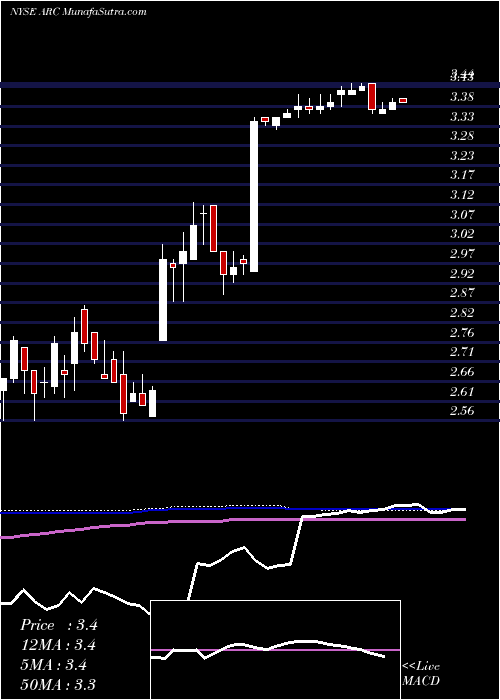Viewport: 500px width, 700px height.
Task: Click the 3.28 price axis label
Action: [x=462, y=136]
